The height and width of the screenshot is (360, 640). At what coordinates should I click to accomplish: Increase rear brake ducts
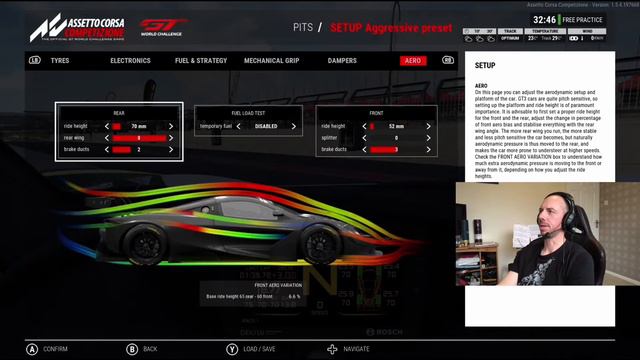tap(171, 149)
